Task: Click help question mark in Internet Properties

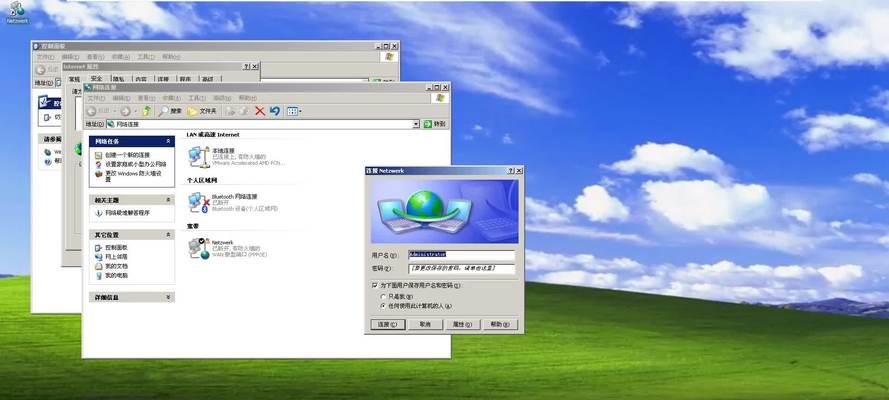Action: pos(247,67)
